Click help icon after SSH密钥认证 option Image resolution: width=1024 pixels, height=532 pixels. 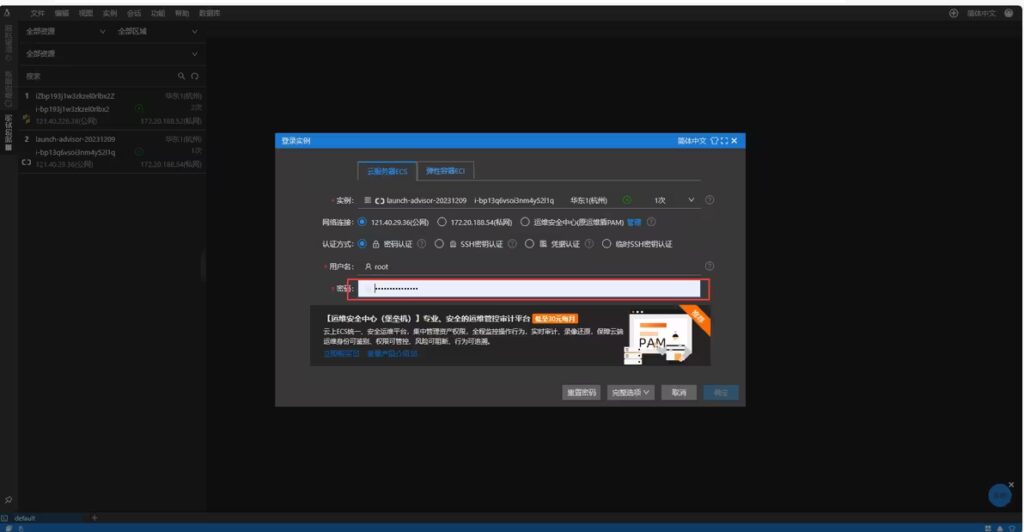coord(512,243)
